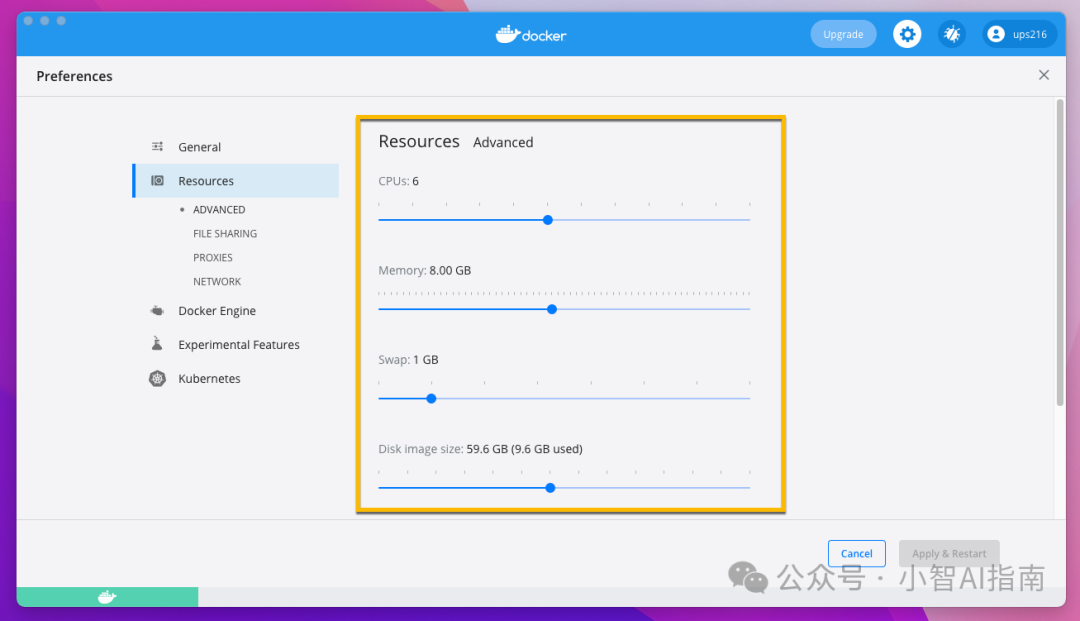Screen dimensions: 1080x621
Task: Click the Memory slider handle
Action: pos(552,309)
